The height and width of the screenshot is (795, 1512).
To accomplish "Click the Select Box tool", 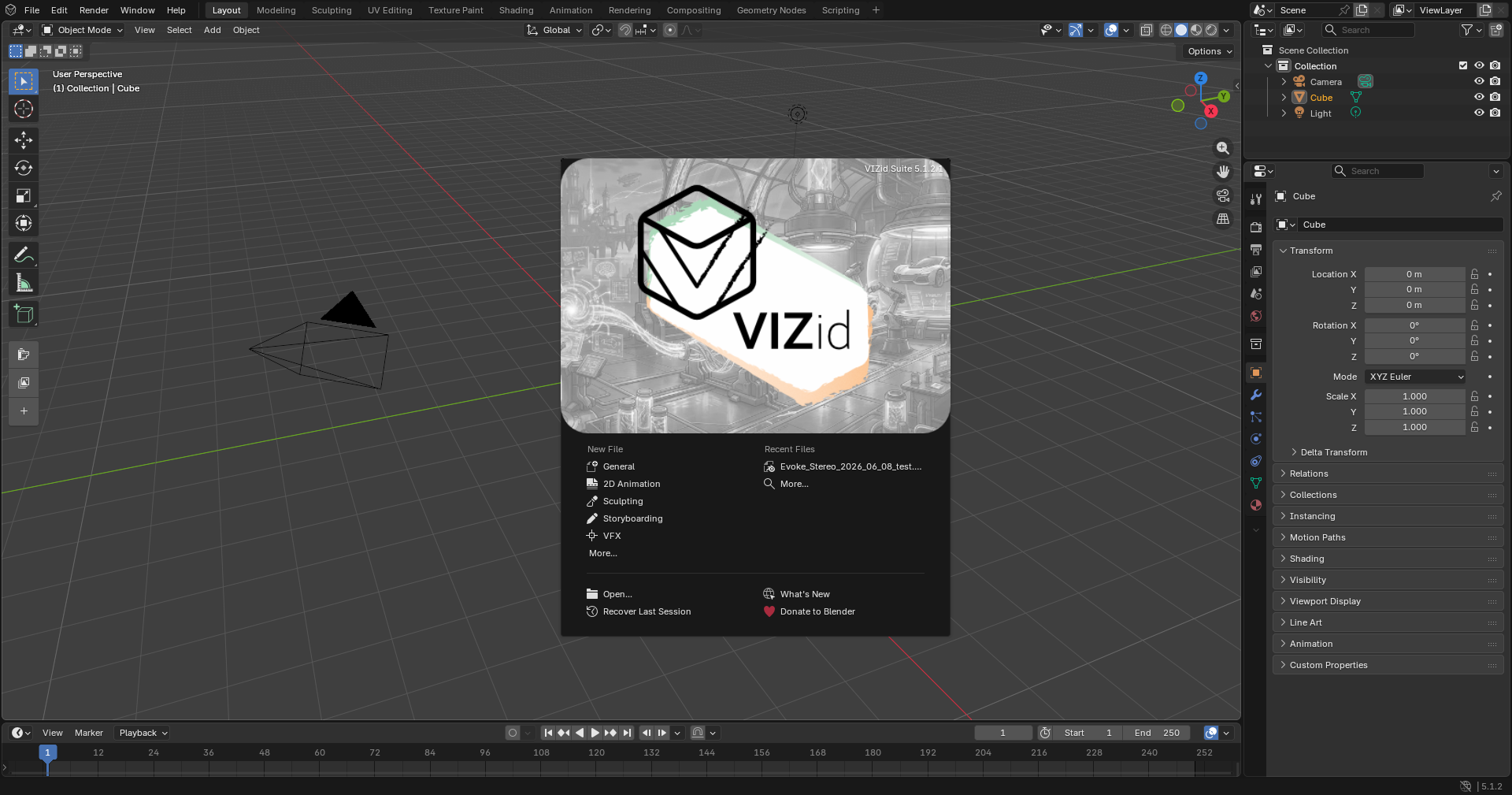I will tap(24, 81).
